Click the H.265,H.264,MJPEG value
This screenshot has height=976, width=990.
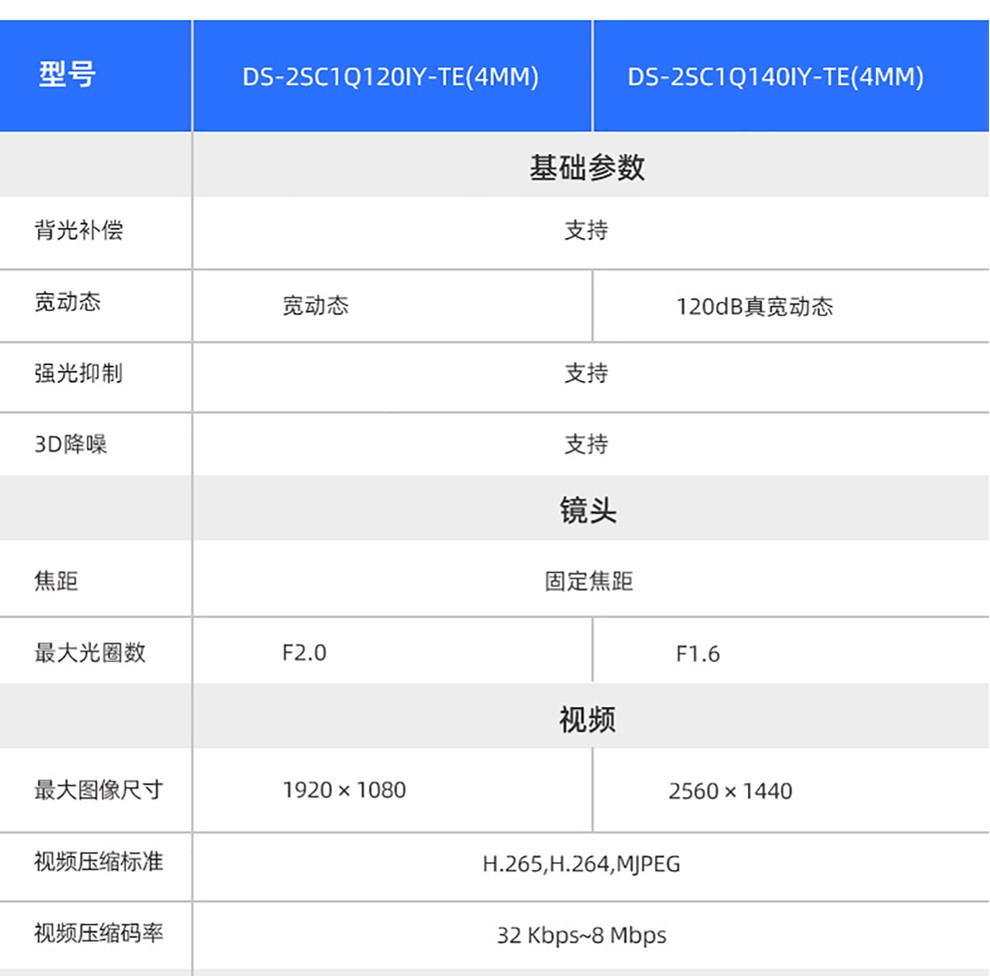pyautogui.click(x=581, y=864)
